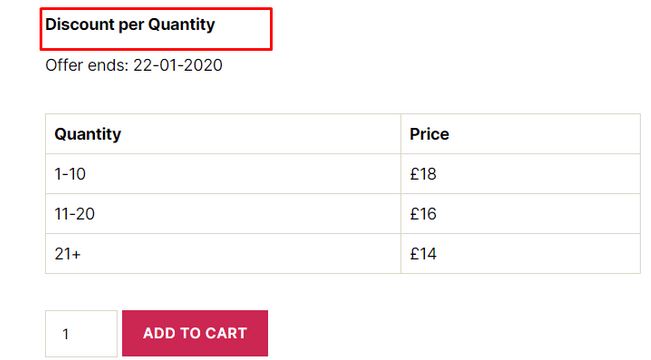651x360 pixels.
Task: Select the 21+ quantity cell
Action: point(223,253)
